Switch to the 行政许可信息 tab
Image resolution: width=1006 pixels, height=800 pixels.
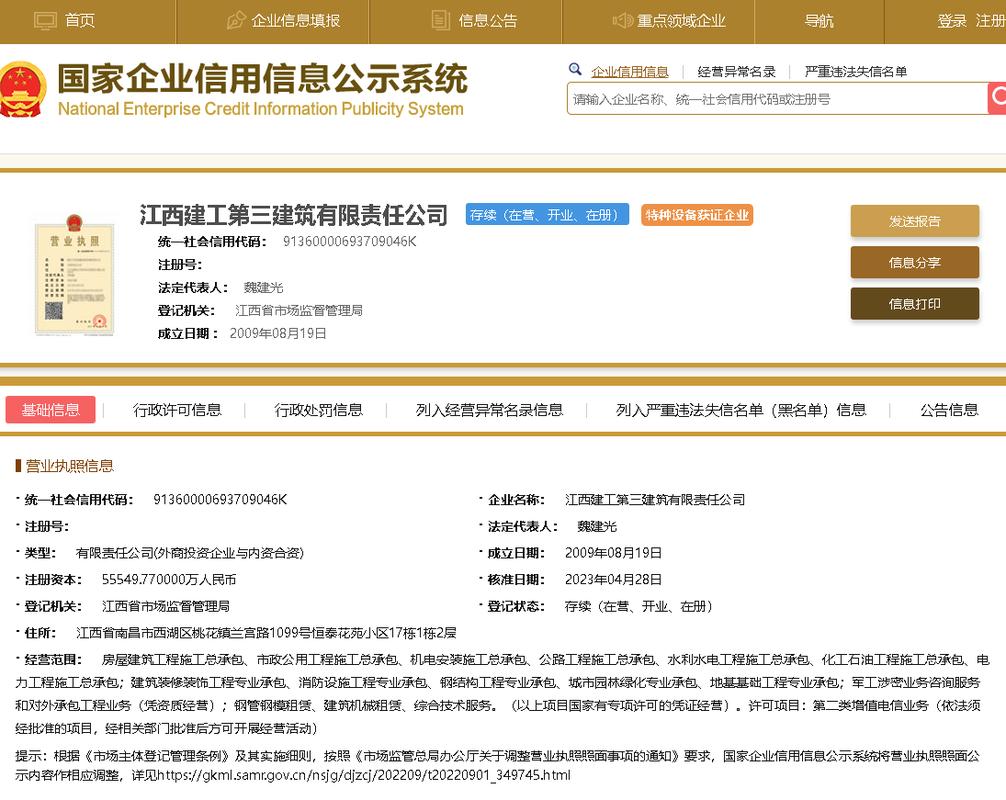[x=176, y=410]
